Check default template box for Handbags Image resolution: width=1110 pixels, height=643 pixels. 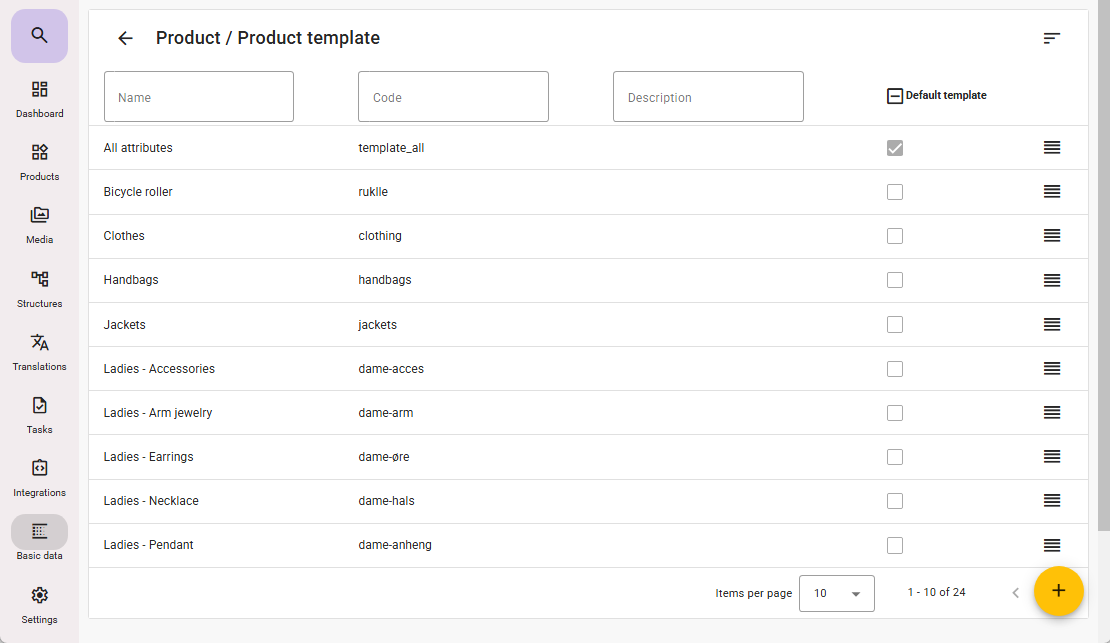895,280
